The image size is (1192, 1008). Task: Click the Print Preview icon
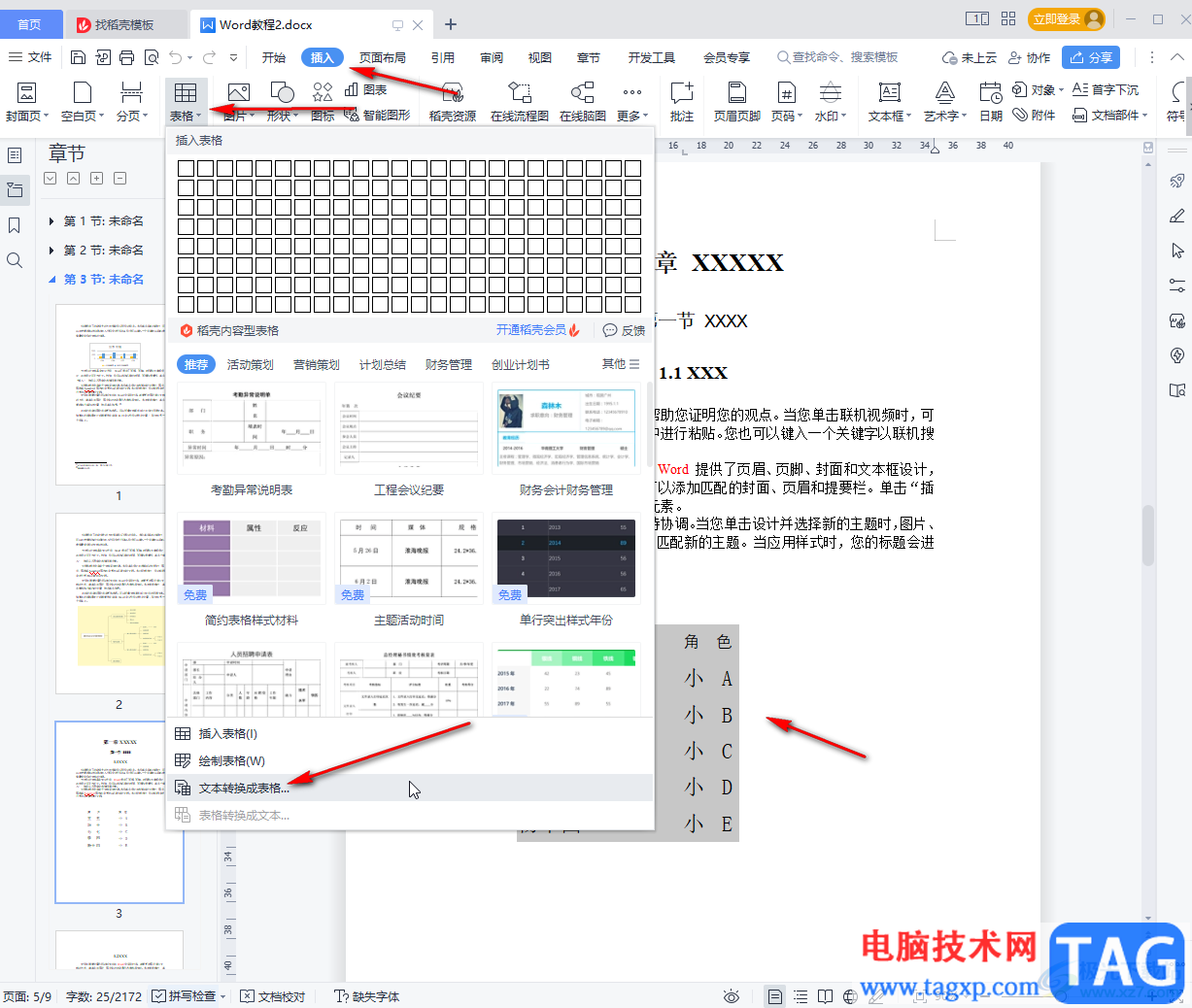[x=152, y=58]
